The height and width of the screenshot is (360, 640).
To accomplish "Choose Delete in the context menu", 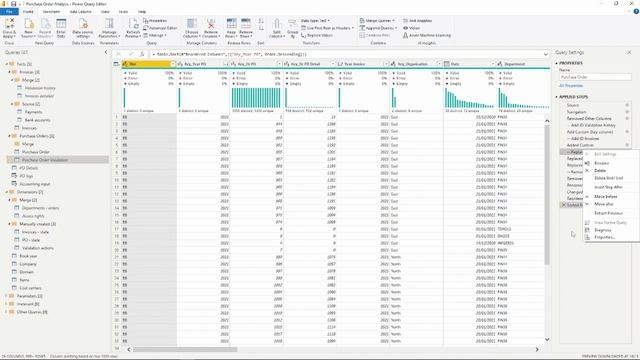I will pyautogui.click(x=600, y=171).
